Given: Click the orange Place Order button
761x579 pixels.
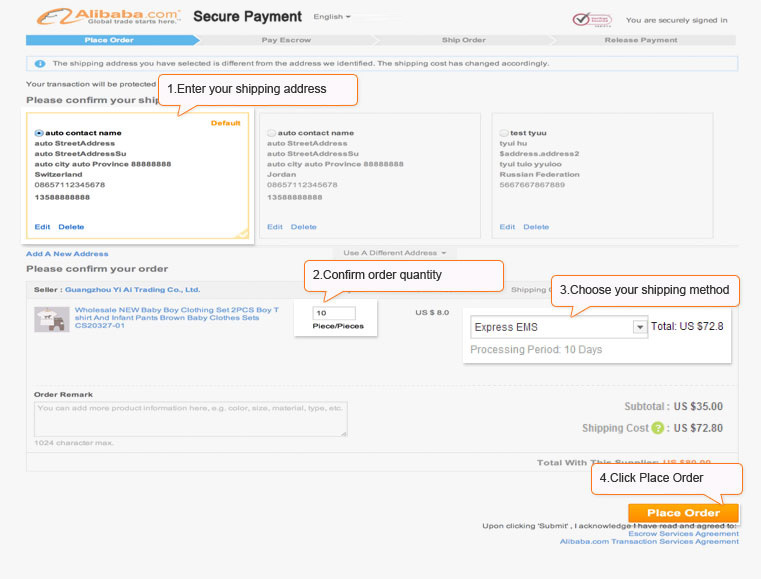Looking at the screenshot, I should pyautogui.click(x=683, y=513).
